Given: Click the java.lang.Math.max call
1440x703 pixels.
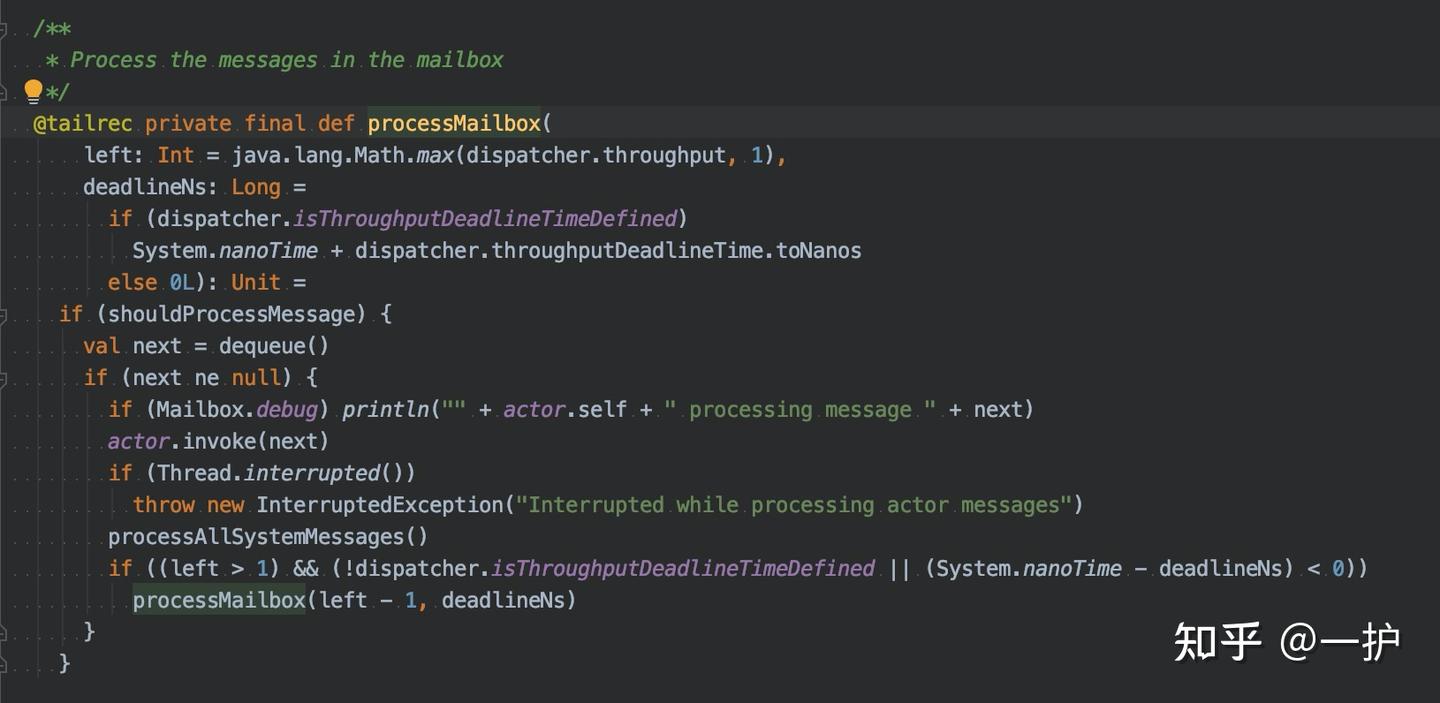Looking at the screenshot, I should pos(343,155).
